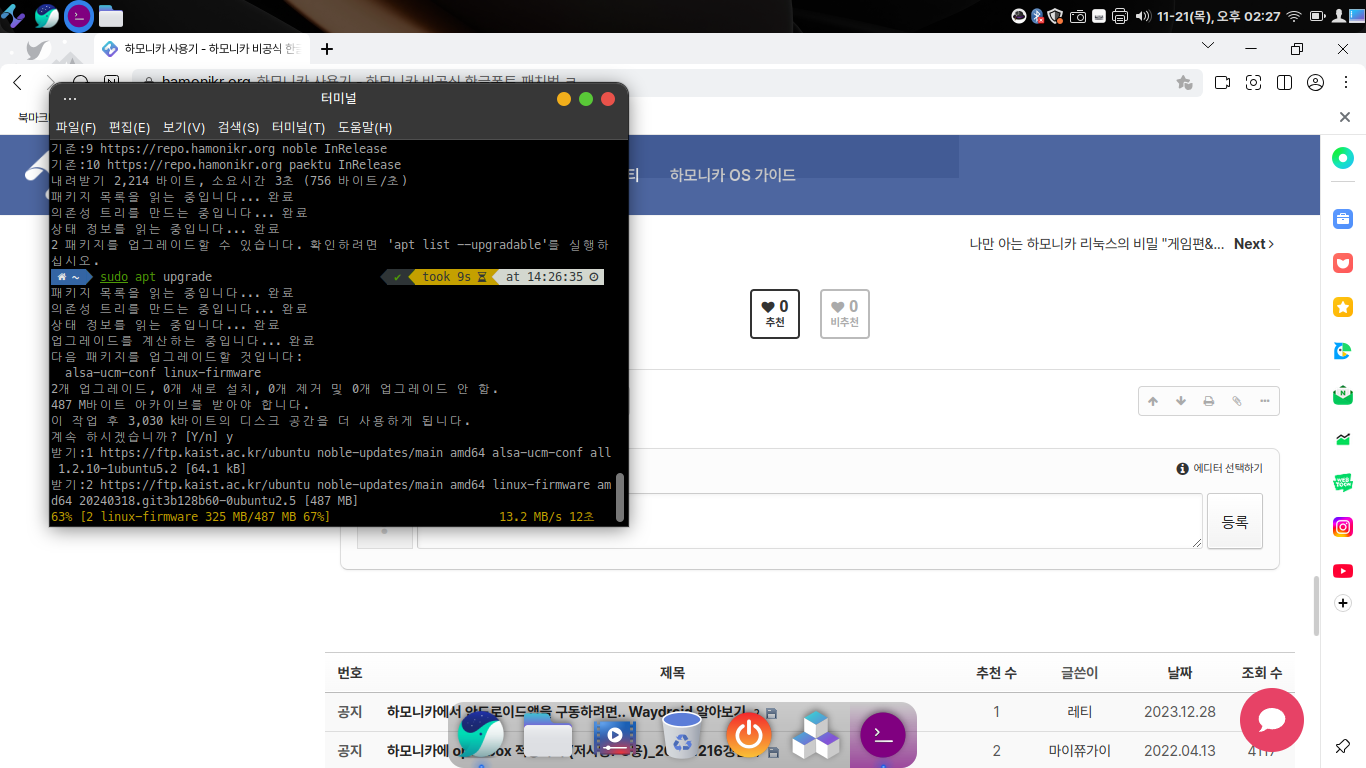Image resolution: width=1366 pixels, height=768 pixels.
Task: Open terminal 검색(S) menu
Action: click(x=239, y=127)
